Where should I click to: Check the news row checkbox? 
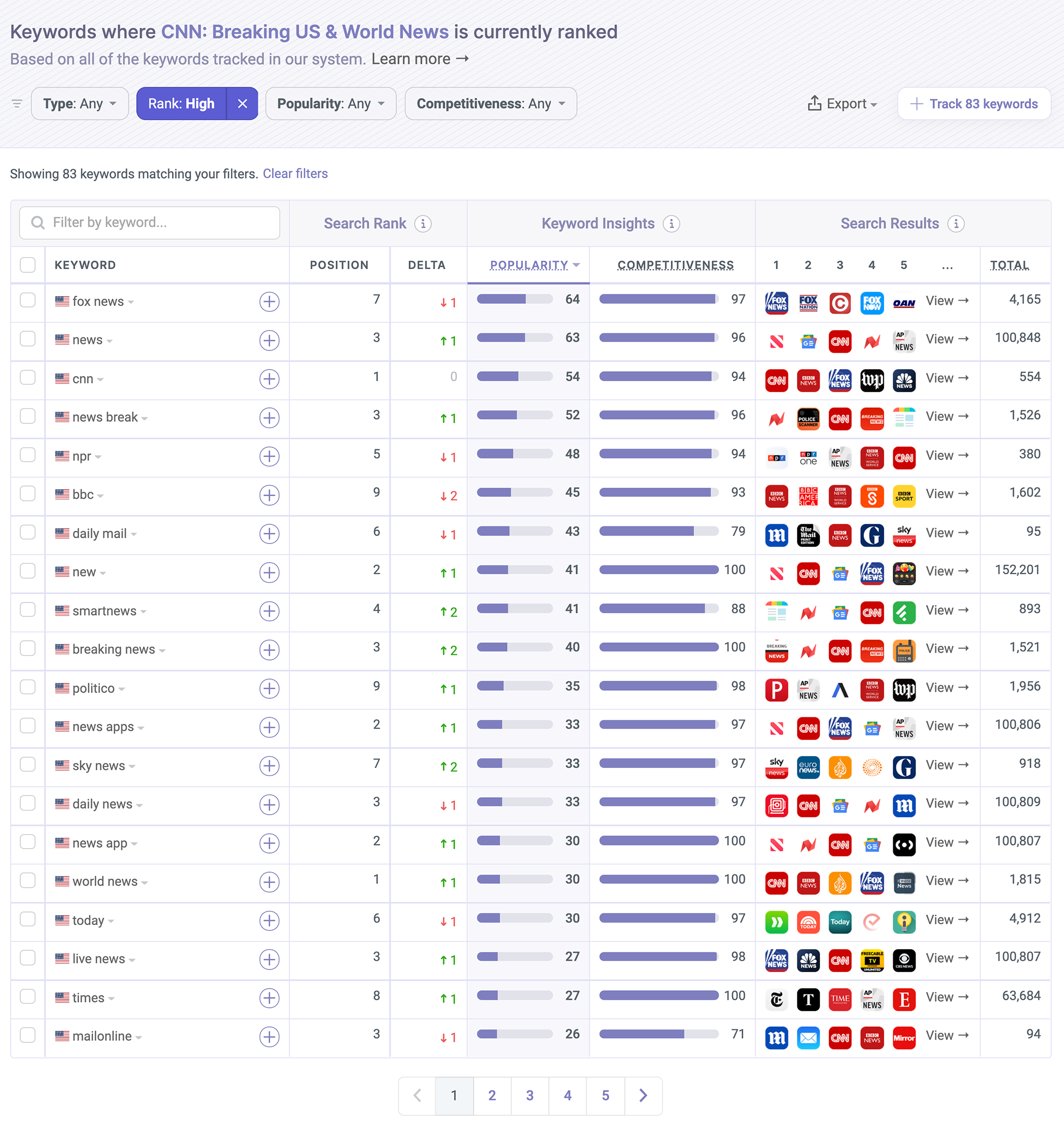27,338
